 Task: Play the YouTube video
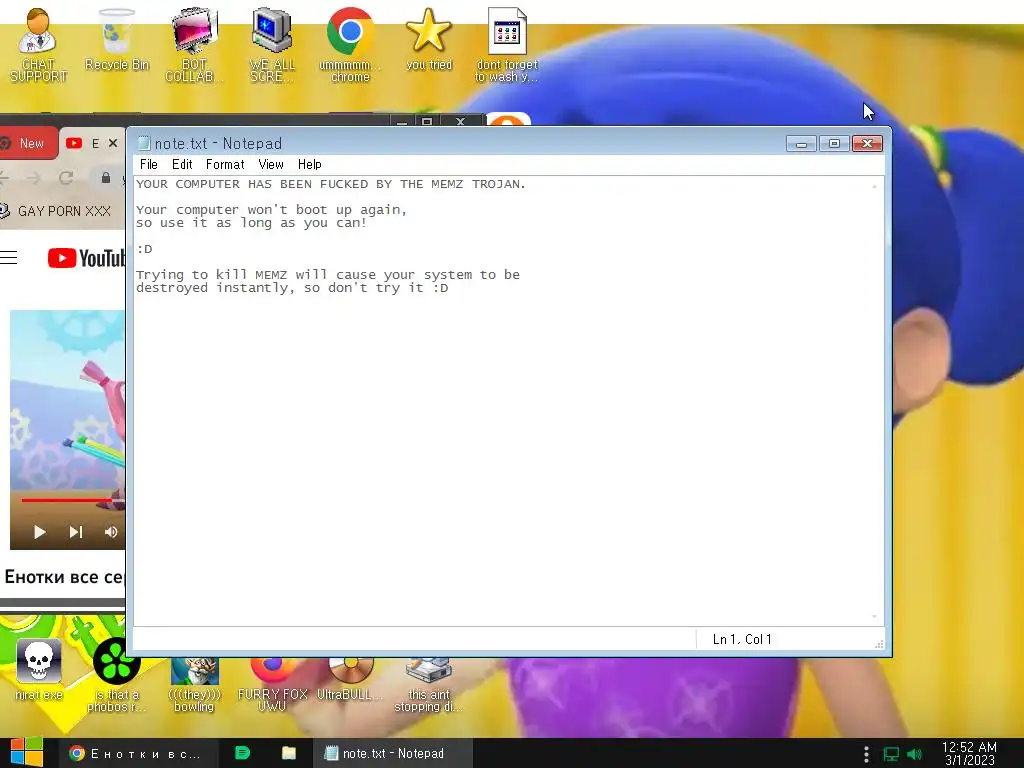(39, 532)
